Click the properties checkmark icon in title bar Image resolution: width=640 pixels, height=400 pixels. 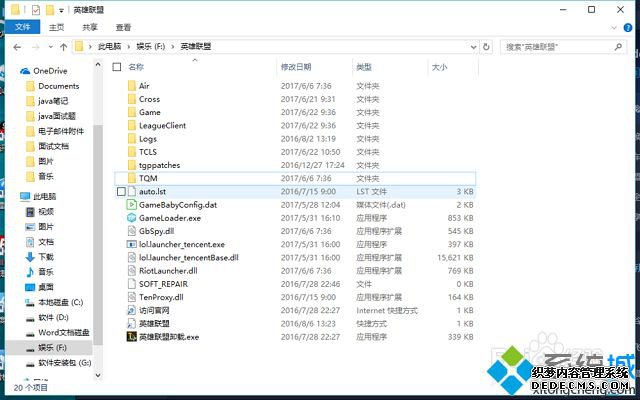pos(36,10)
